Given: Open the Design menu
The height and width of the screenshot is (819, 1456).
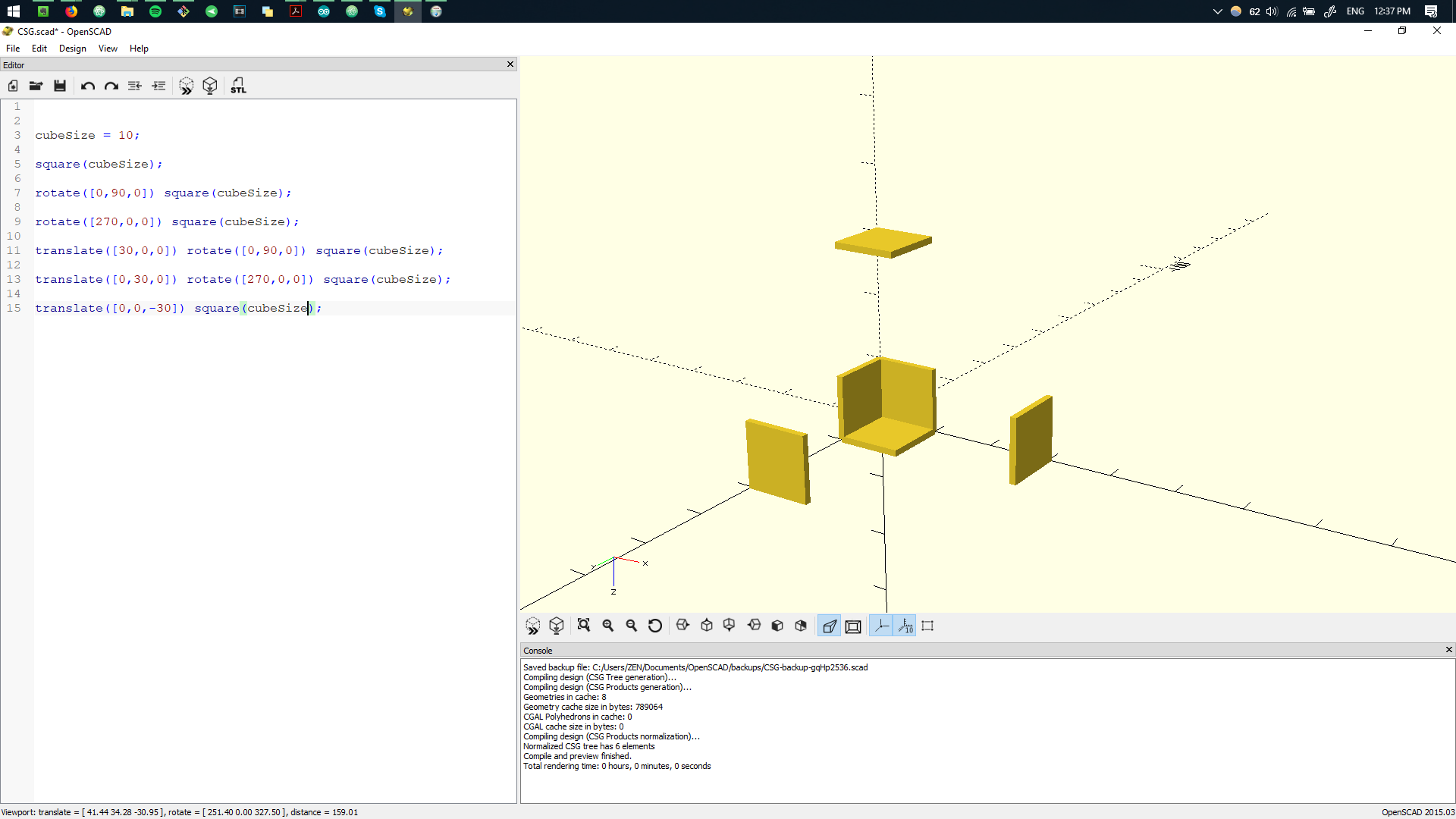Looking at the screenshot, I should click(73, 49).
